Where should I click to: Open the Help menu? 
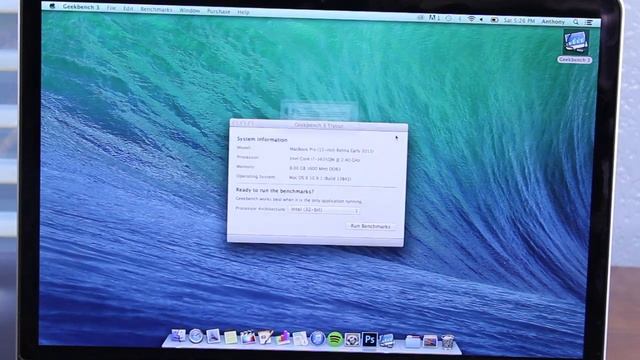(243, 12)
